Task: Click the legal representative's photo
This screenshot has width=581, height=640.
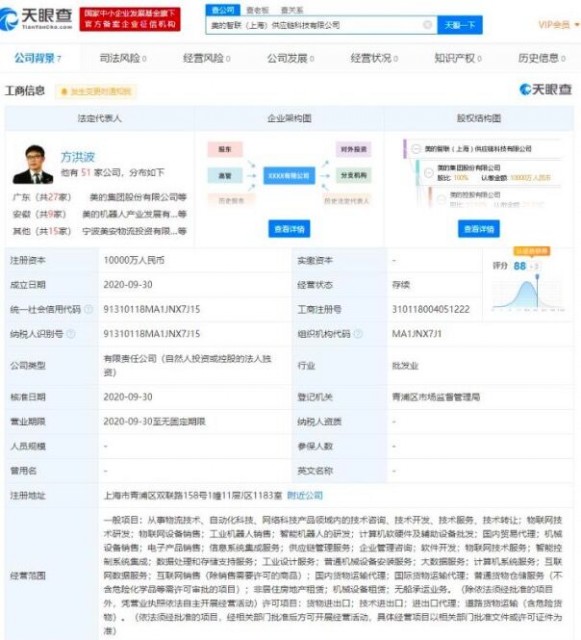Action: [x=33, y=164]
